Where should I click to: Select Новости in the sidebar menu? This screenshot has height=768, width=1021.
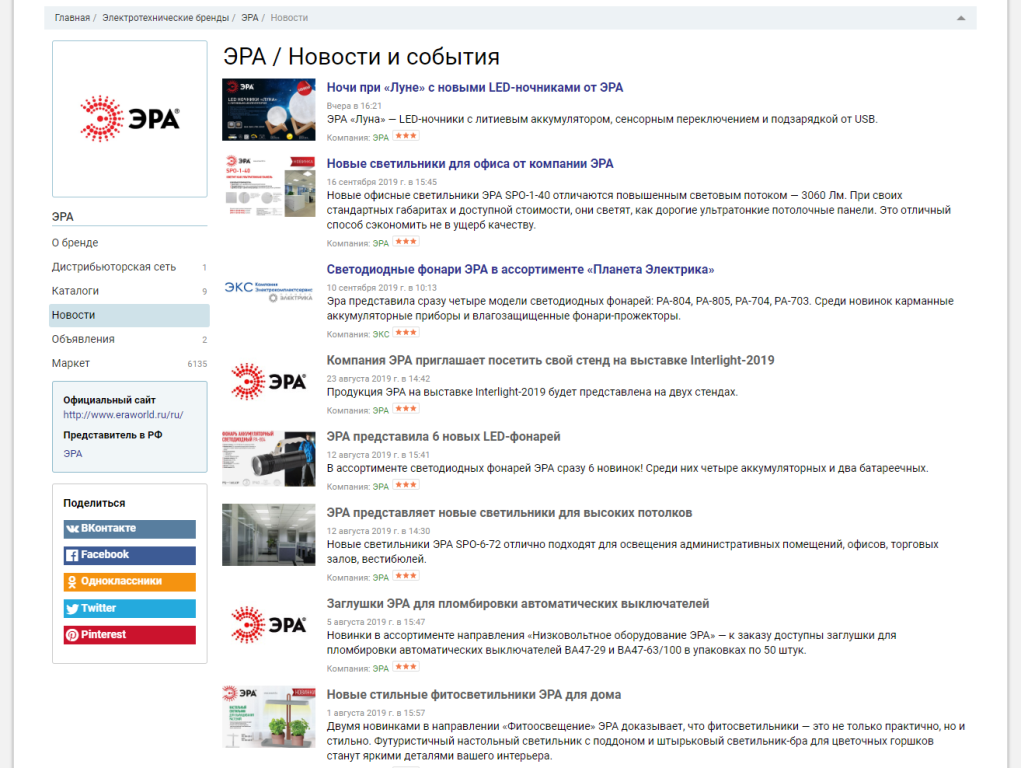click(129, 315)
